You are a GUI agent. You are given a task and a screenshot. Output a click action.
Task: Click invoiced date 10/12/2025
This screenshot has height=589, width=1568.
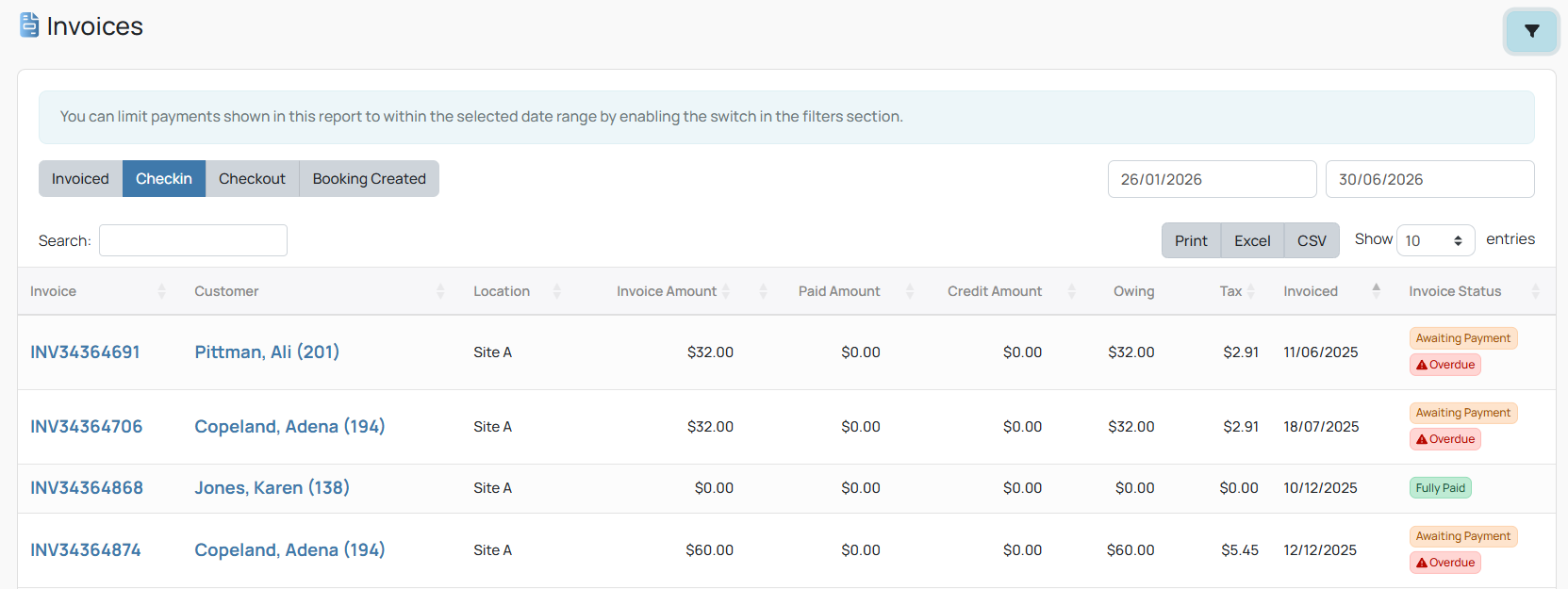[1320, 488]
